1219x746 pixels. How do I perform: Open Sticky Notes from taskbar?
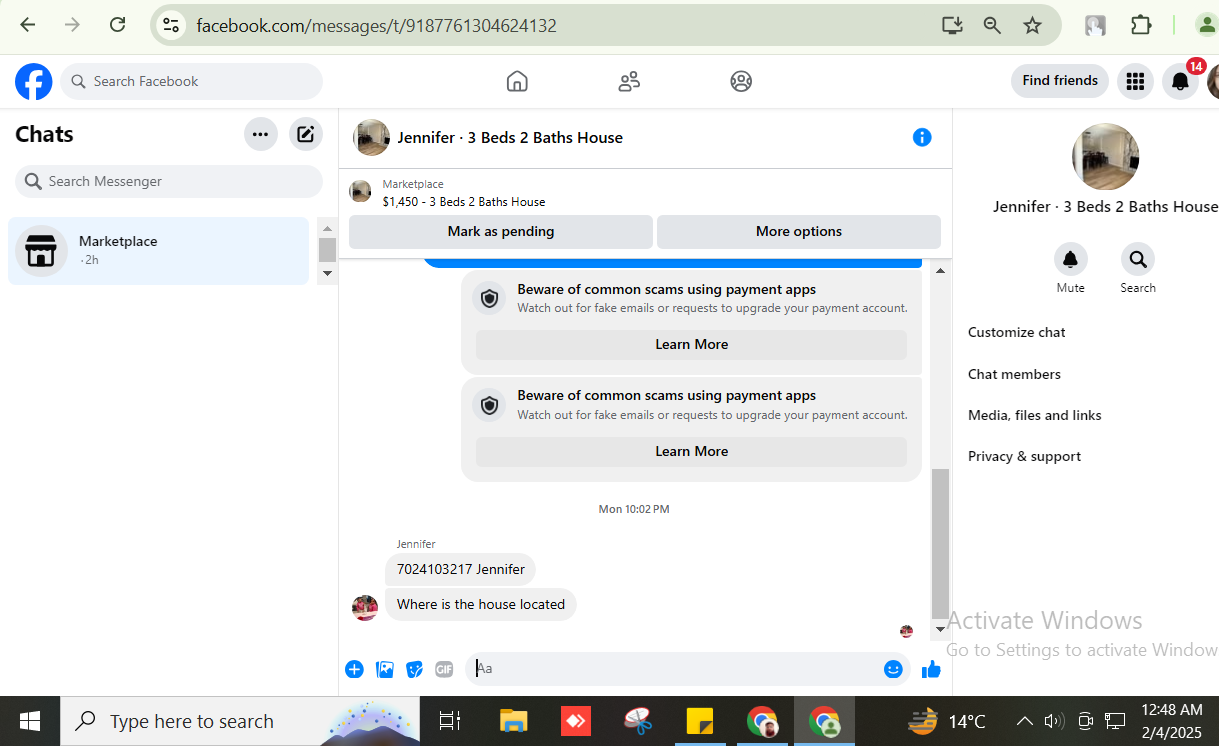coord(699,721)
